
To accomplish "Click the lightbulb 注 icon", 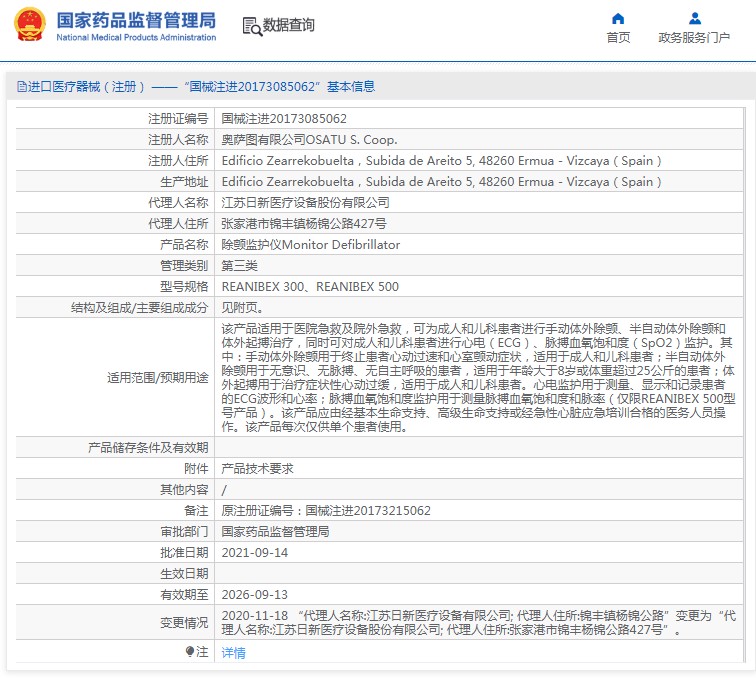I will coord(190,652).
